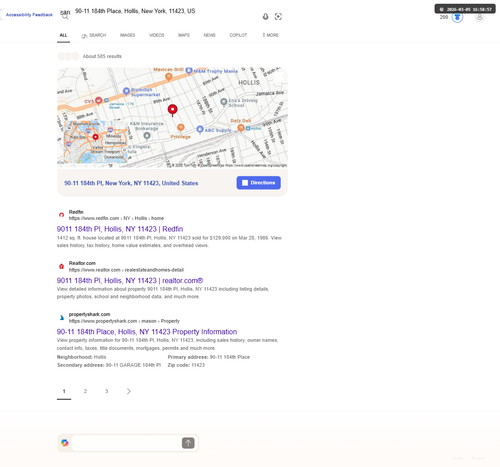Switch to the IMAGES tab
Viewport: 500px width, 467px height.
click(x=128, y=35)
